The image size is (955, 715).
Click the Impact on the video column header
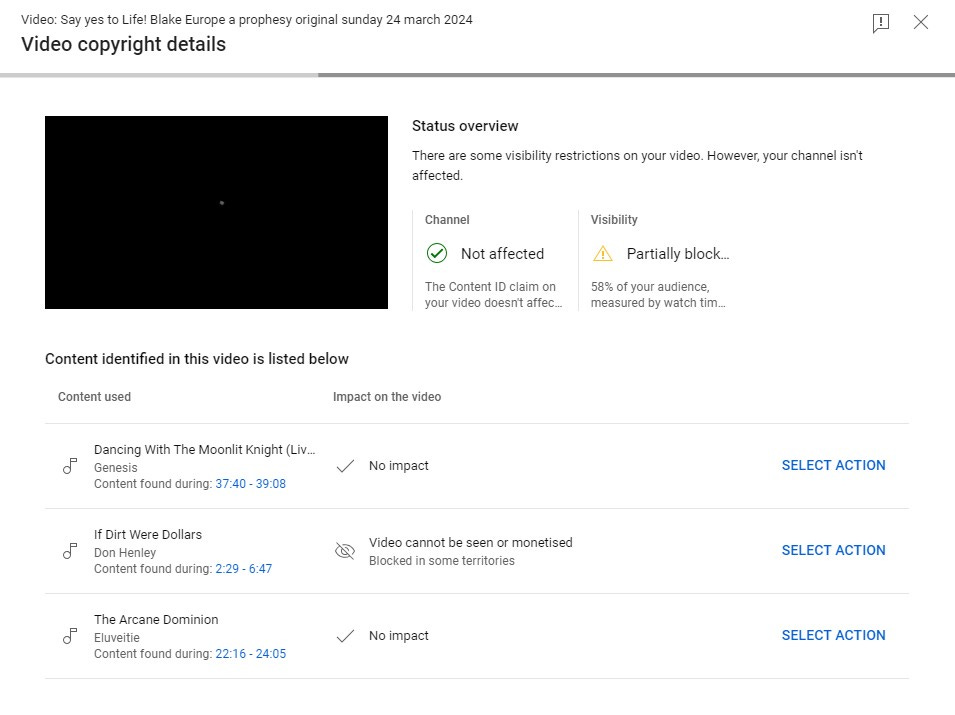387,397
